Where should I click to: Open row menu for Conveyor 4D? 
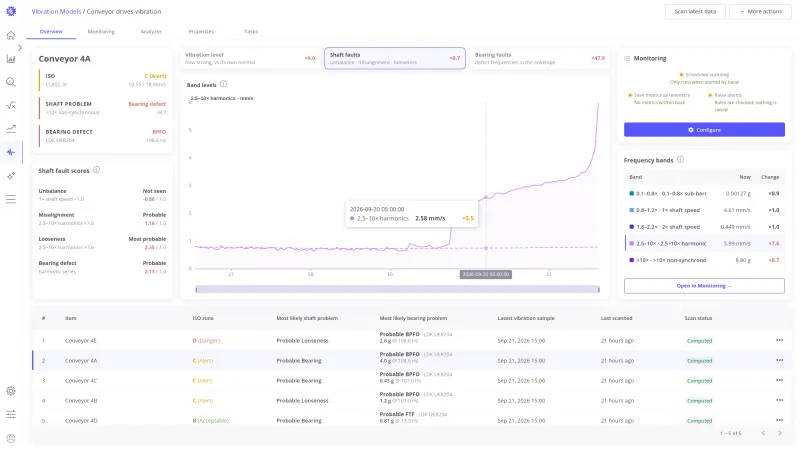(x=780, y=420)
